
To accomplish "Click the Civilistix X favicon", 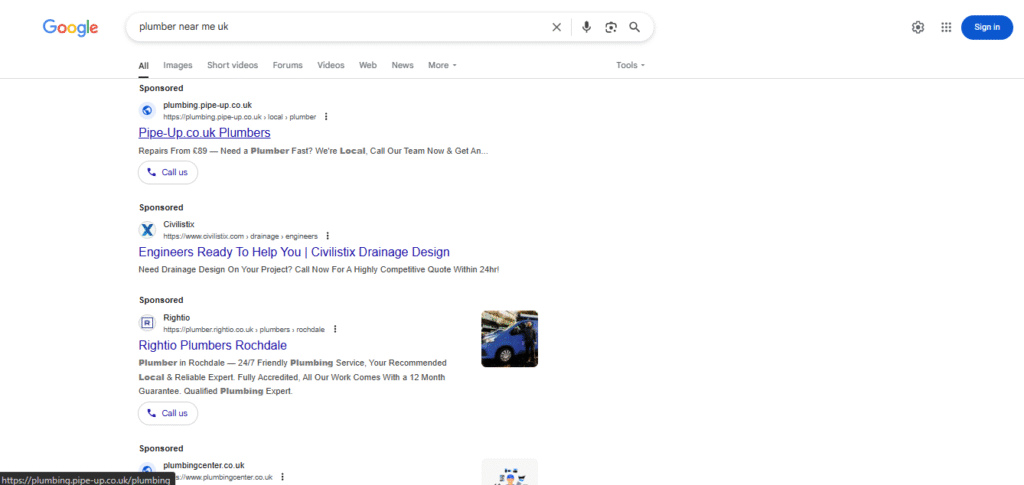I will 147,230.
